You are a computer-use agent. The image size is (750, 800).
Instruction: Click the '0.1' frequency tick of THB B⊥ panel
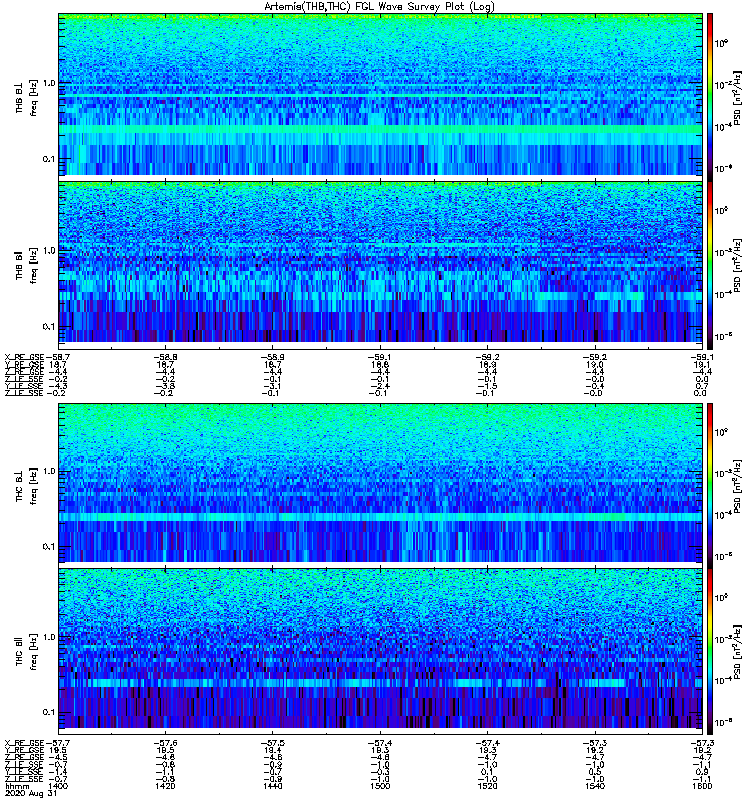tap(49, 159)
